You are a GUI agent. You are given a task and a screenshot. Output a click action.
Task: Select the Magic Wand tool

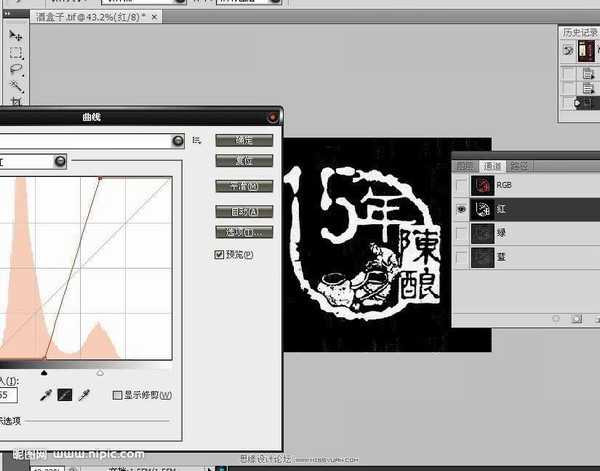pos(16,86)
